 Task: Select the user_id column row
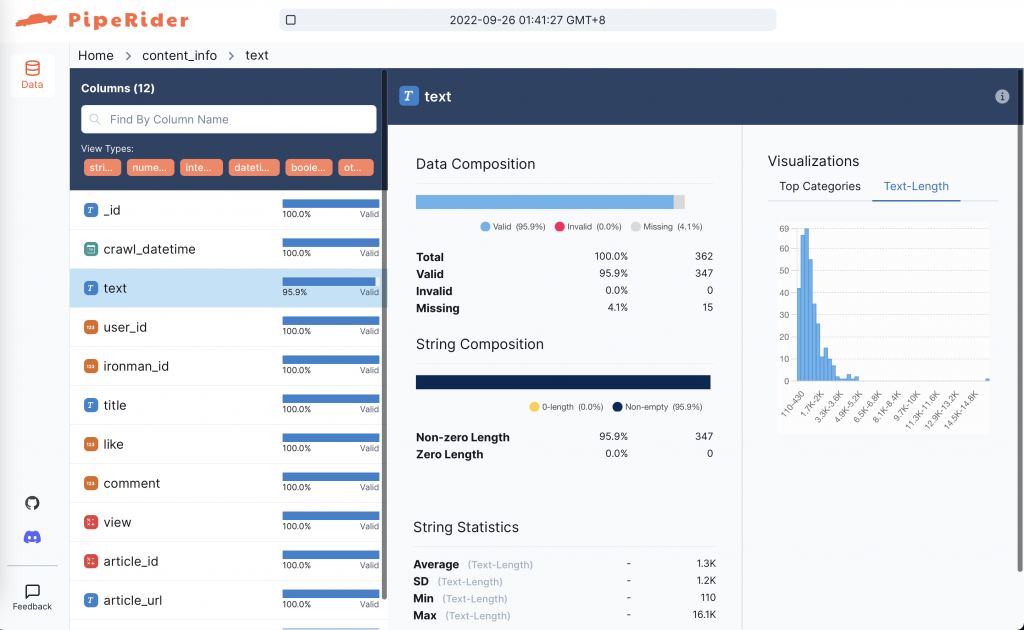tap(228, 327)
